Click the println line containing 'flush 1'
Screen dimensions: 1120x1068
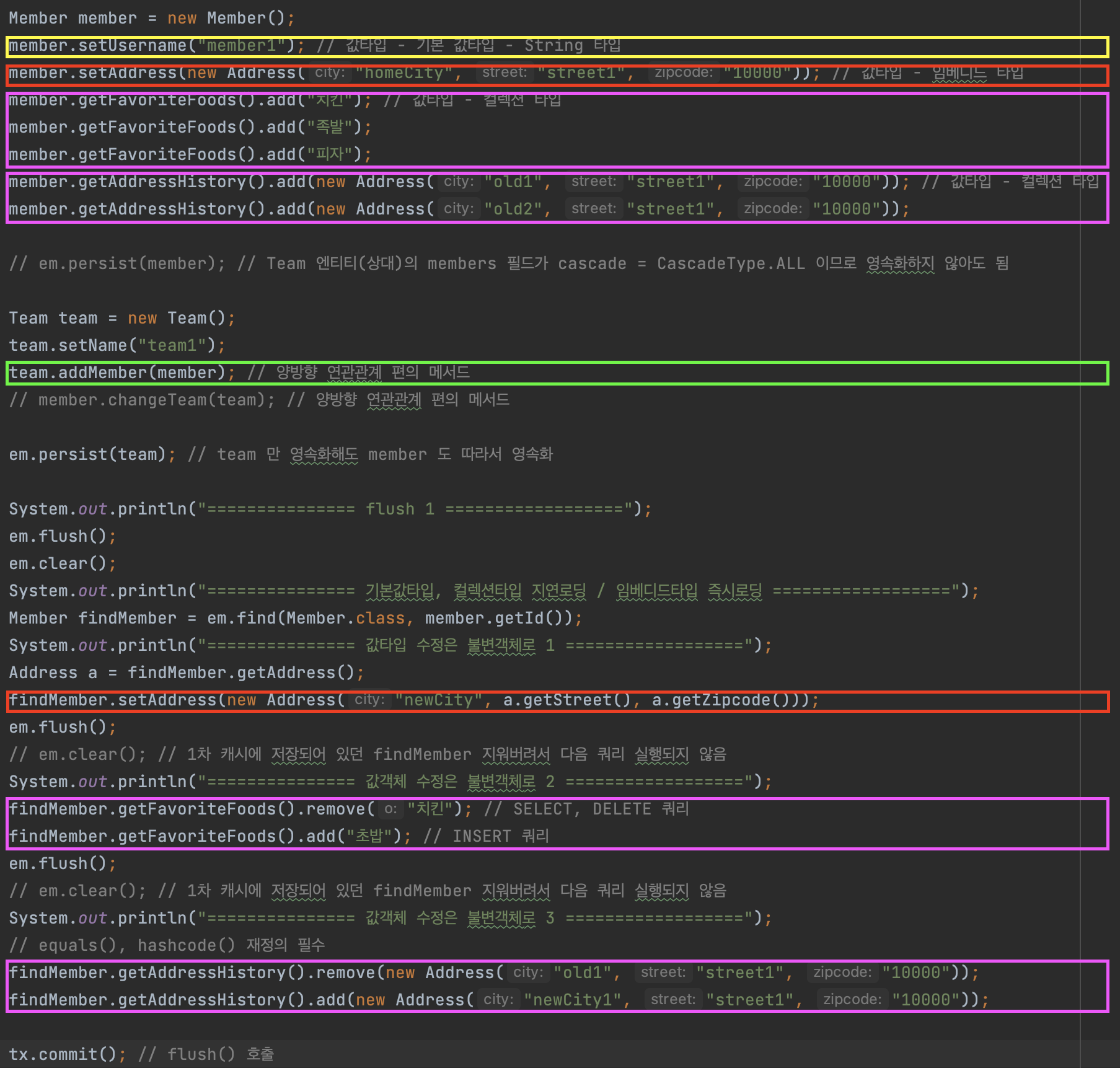(x=330, y=509)
